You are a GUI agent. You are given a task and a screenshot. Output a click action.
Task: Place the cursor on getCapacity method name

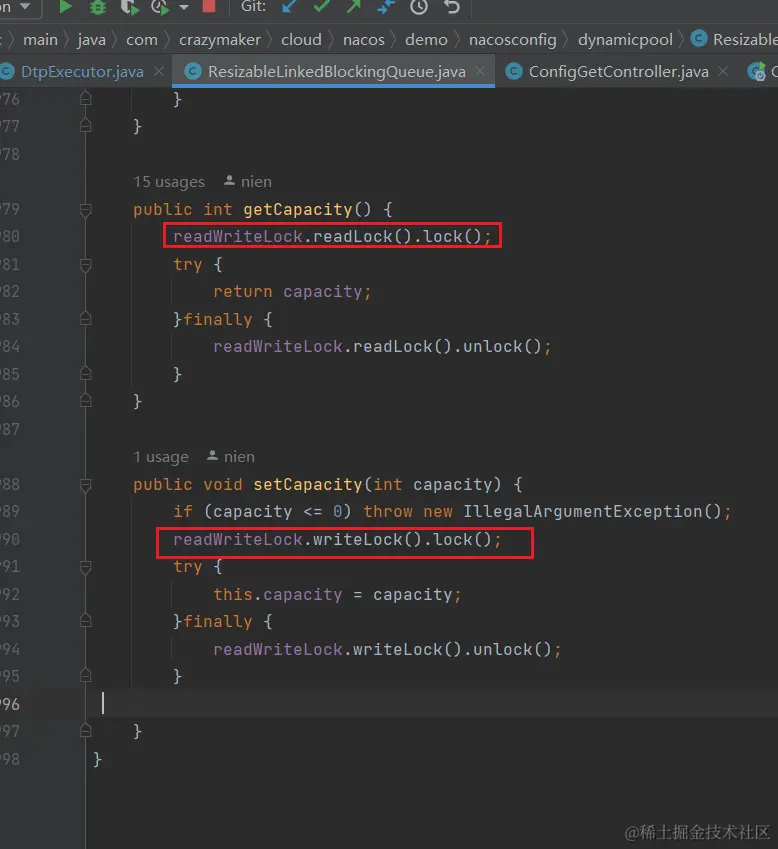(x=297, y=210)
